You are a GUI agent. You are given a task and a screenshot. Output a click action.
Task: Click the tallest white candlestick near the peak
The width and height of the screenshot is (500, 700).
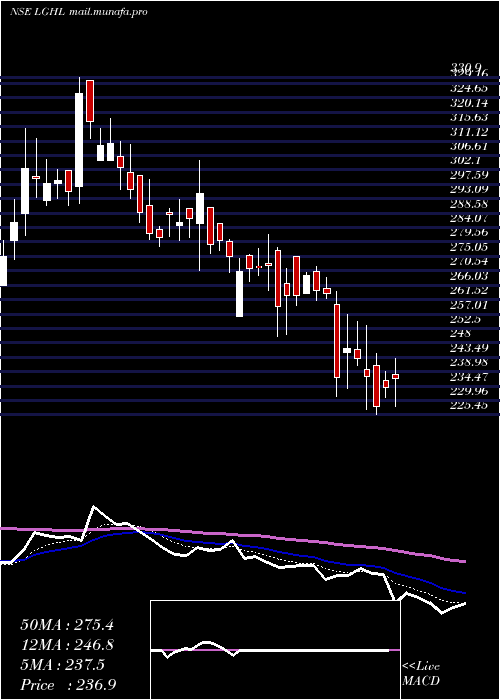[x=79, y=140]
